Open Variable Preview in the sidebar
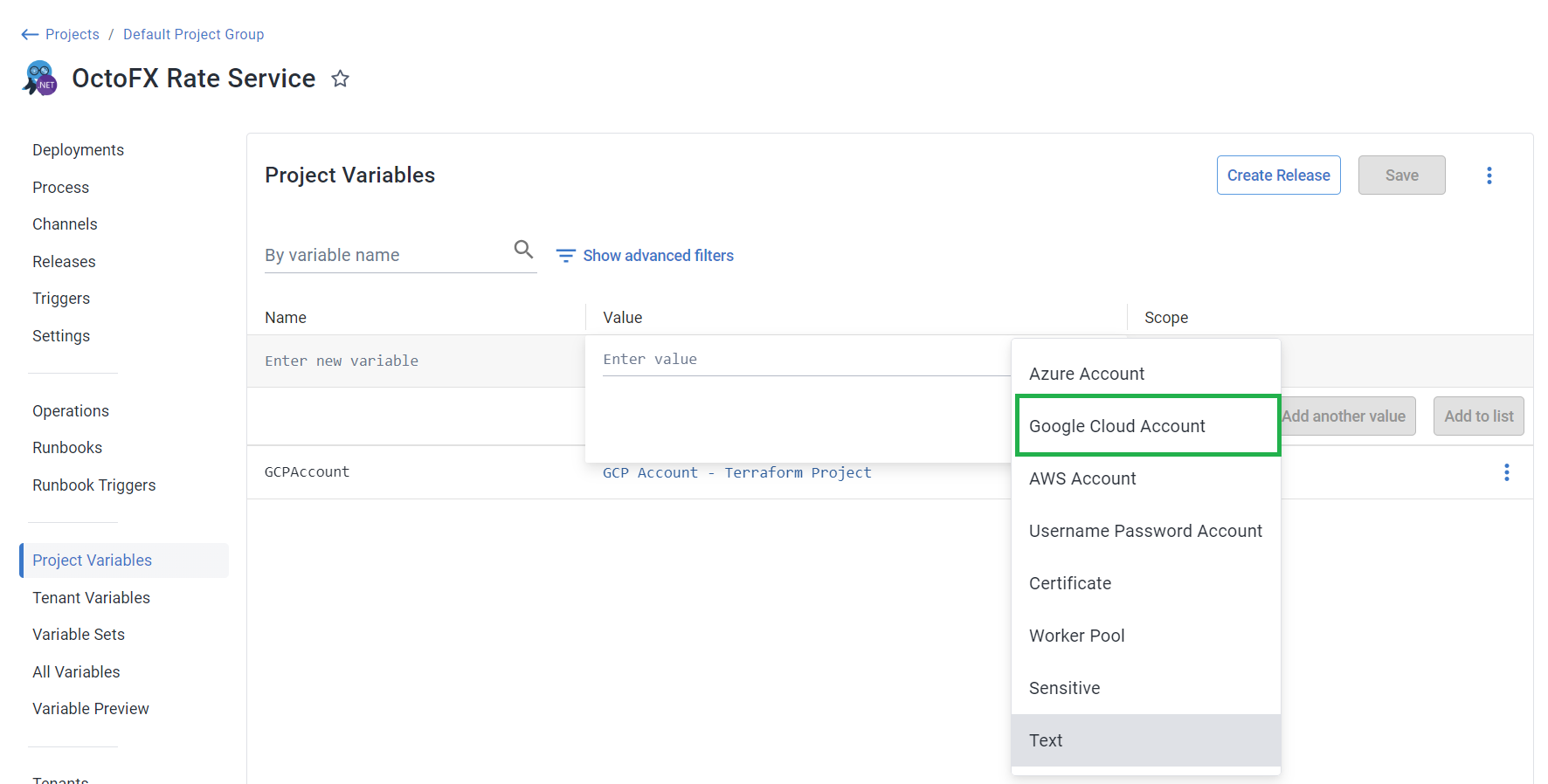 click(91, 709)
